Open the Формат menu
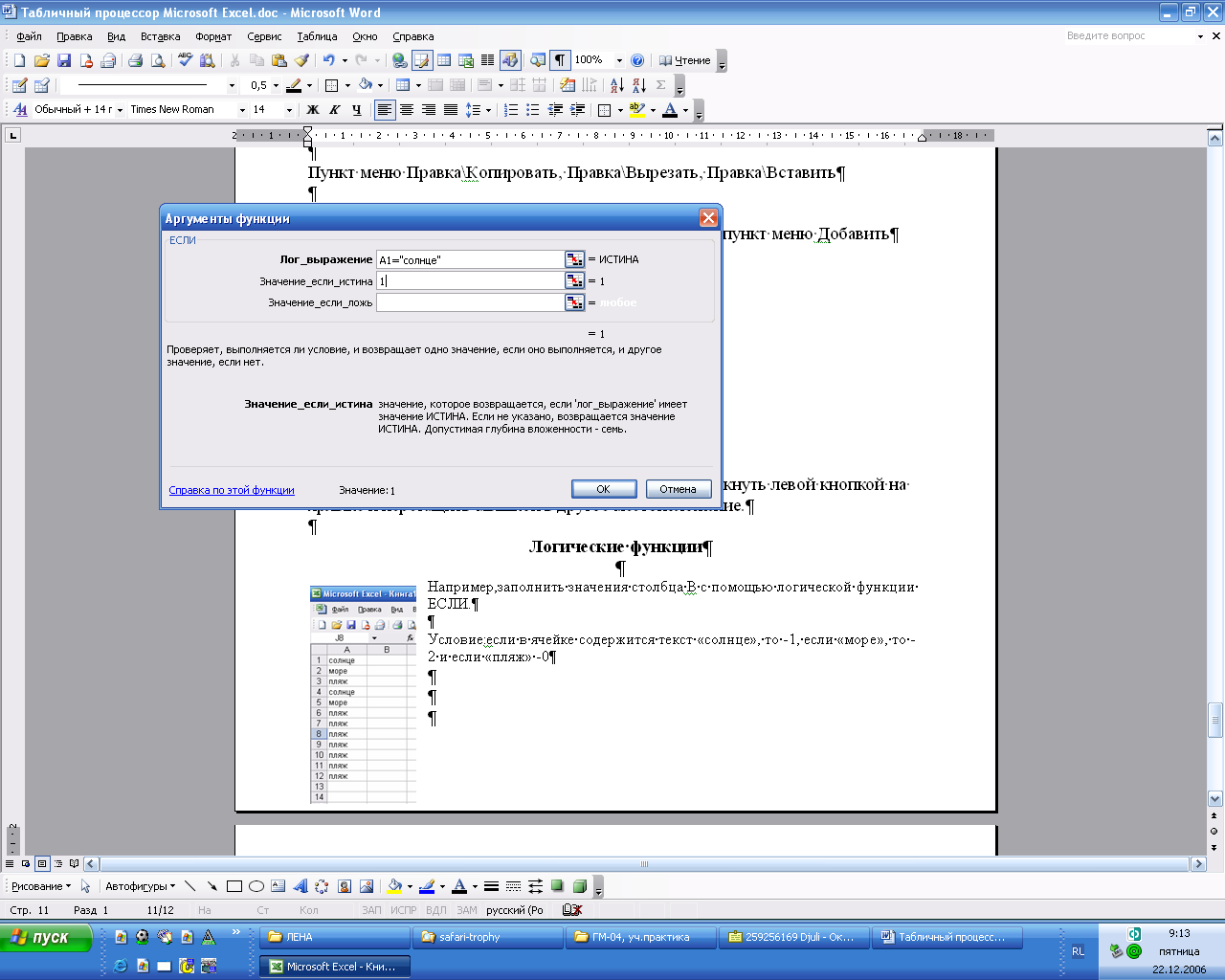 pos(213,36)
